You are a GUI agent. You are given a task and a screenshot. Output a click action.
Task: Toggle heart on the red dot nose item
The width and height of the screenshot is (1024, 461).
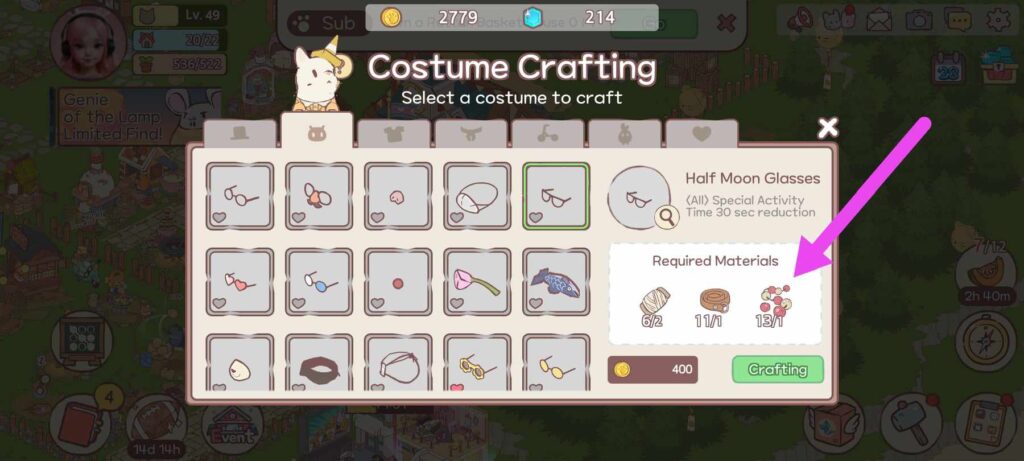pyautogui.click(x=377, y=303)
